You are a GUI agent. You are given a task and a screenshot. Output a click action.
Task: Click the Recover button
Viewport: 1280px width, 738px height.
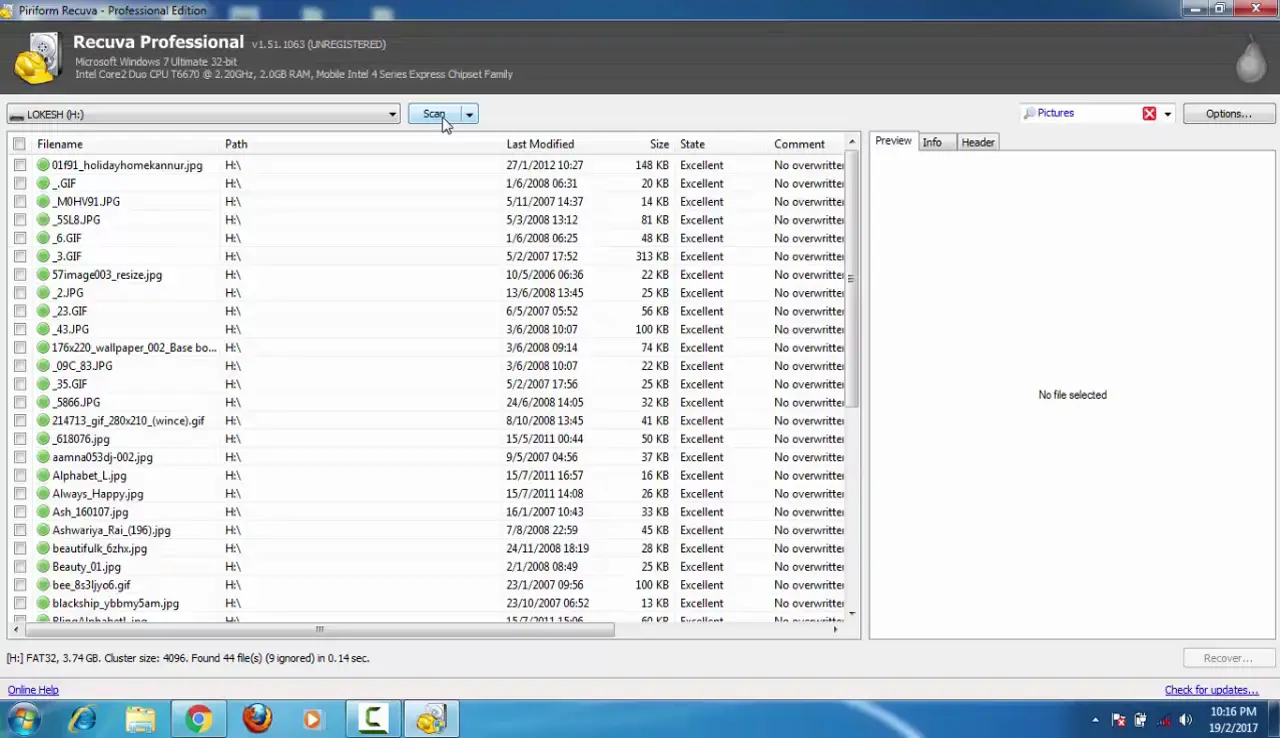pos(1227,658)
